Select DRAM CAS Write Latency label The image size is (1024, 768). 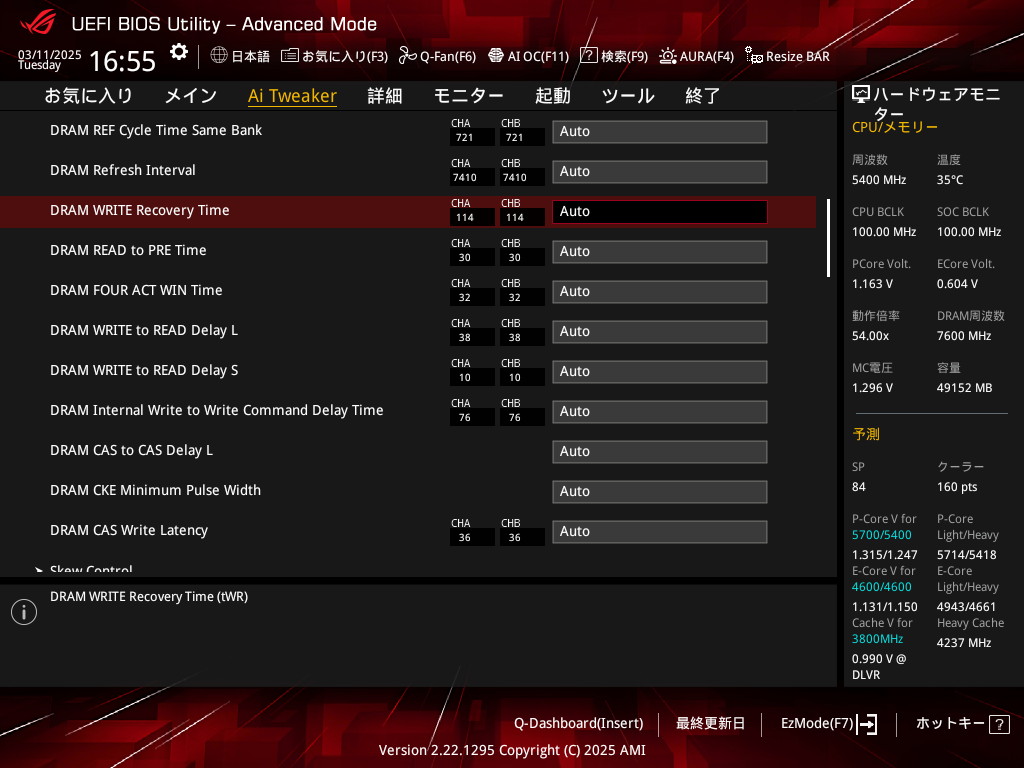[x=129, y=530]
